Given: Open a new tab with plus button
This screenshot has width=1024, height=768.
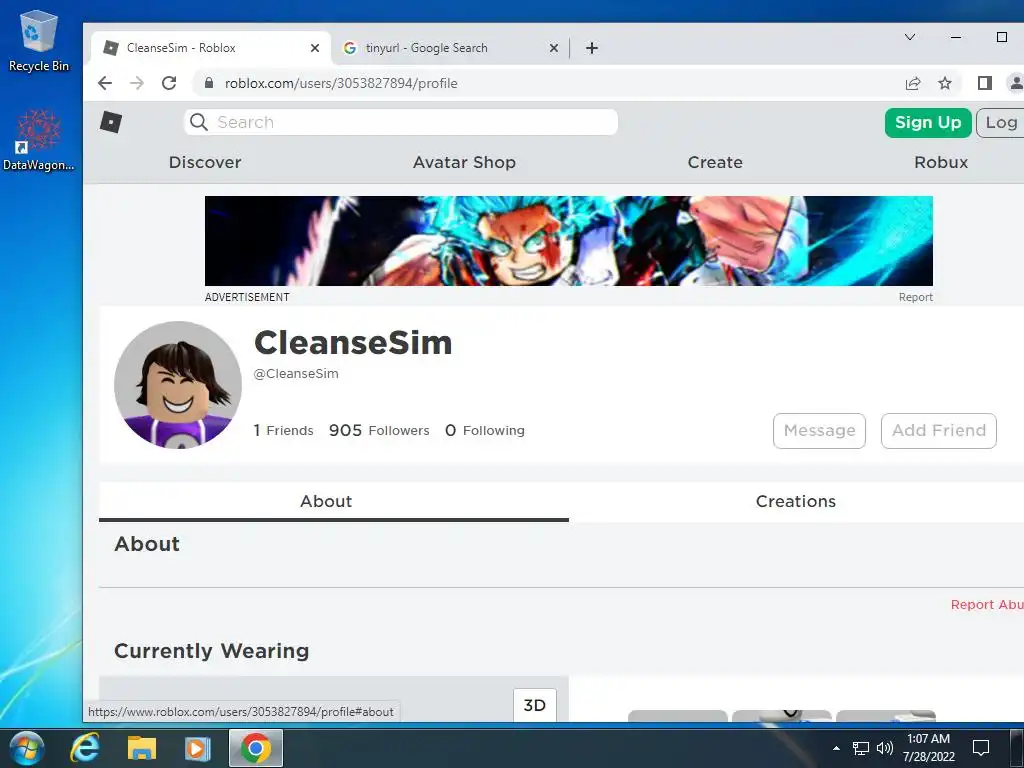Looking at the screenshot, I should point(592,48).
